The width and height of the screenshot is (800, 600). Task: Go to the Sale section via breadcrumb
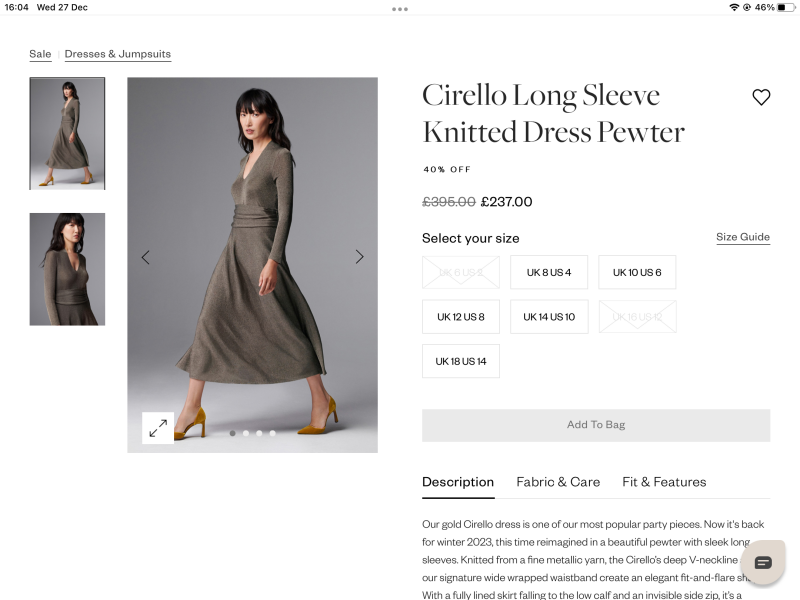pos(40,53)
